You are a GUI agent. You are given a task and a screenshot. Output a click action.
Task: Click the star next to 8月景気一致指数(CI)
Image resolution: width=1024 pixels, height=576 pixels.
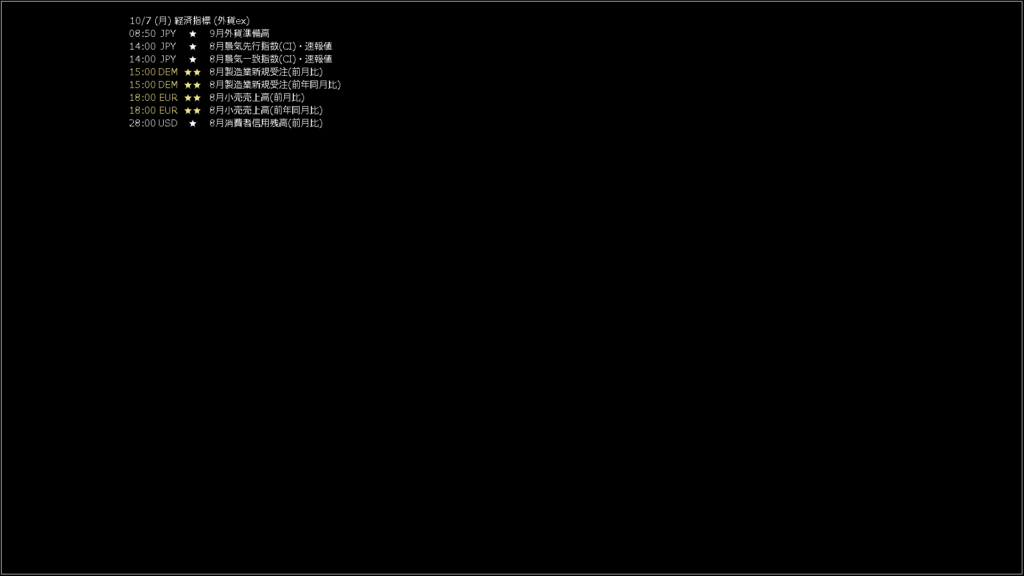193,59
